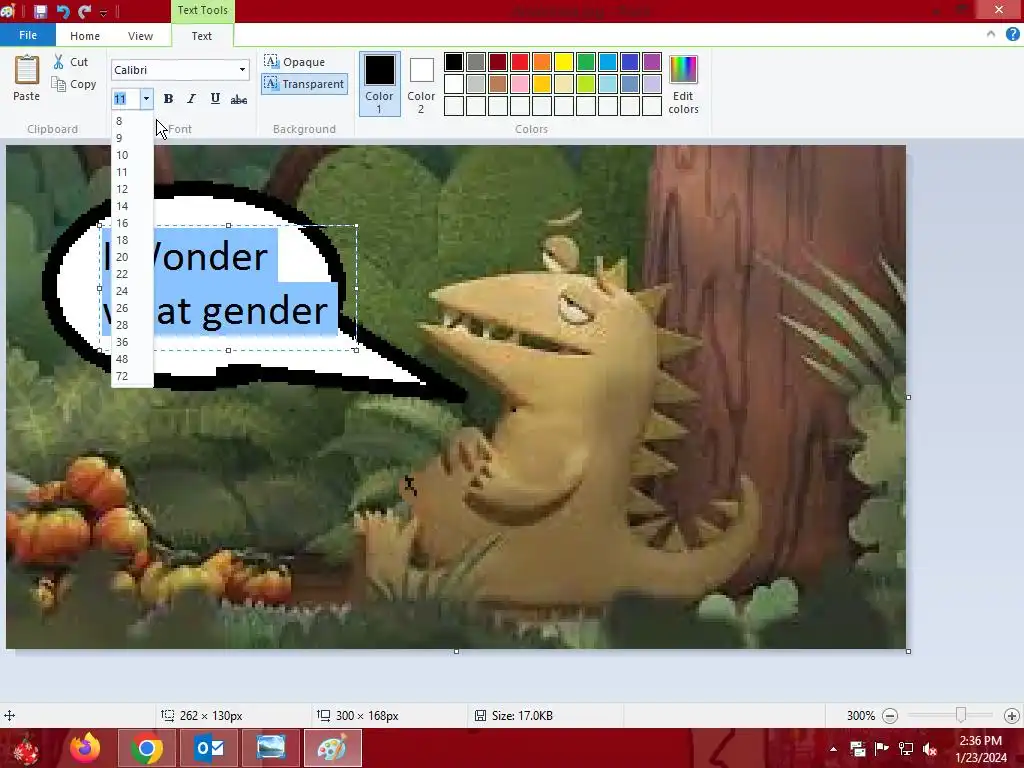1024x768 pixels.
Task: Select Color 1 foreground button
Action: (x=379, y=84)
